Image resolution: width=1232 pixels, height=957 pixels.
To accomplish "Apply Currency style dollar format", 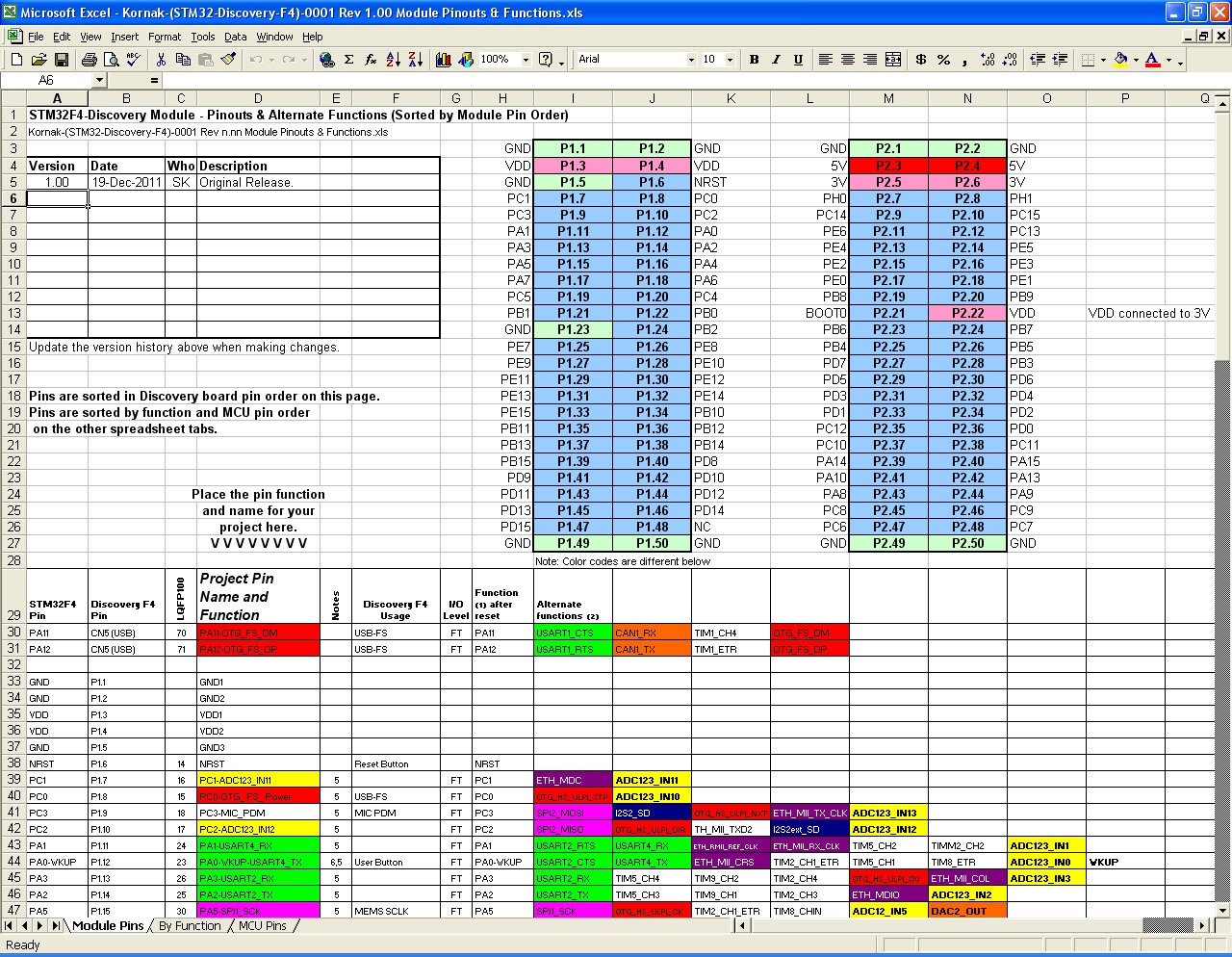I will [921, 60].
